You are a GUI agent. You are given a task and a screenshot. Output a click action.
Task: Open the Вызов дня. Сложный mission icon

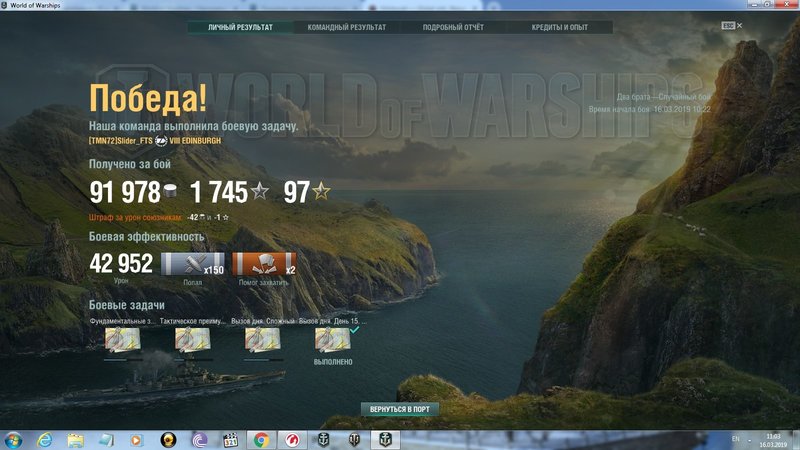click(x=262, y=339)
